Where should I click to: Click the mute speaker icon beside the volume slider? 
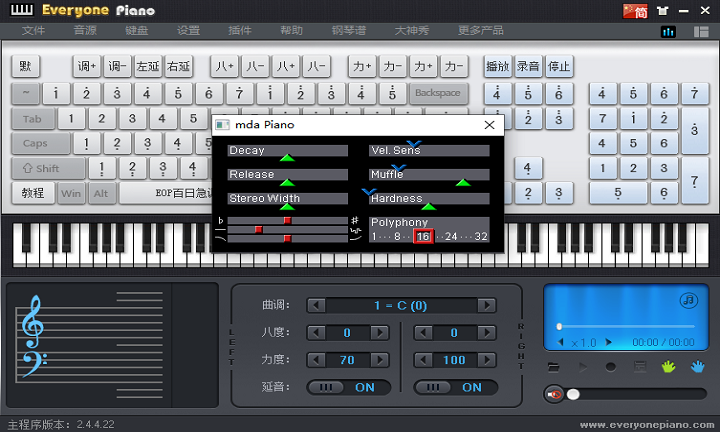pos(555,394)
